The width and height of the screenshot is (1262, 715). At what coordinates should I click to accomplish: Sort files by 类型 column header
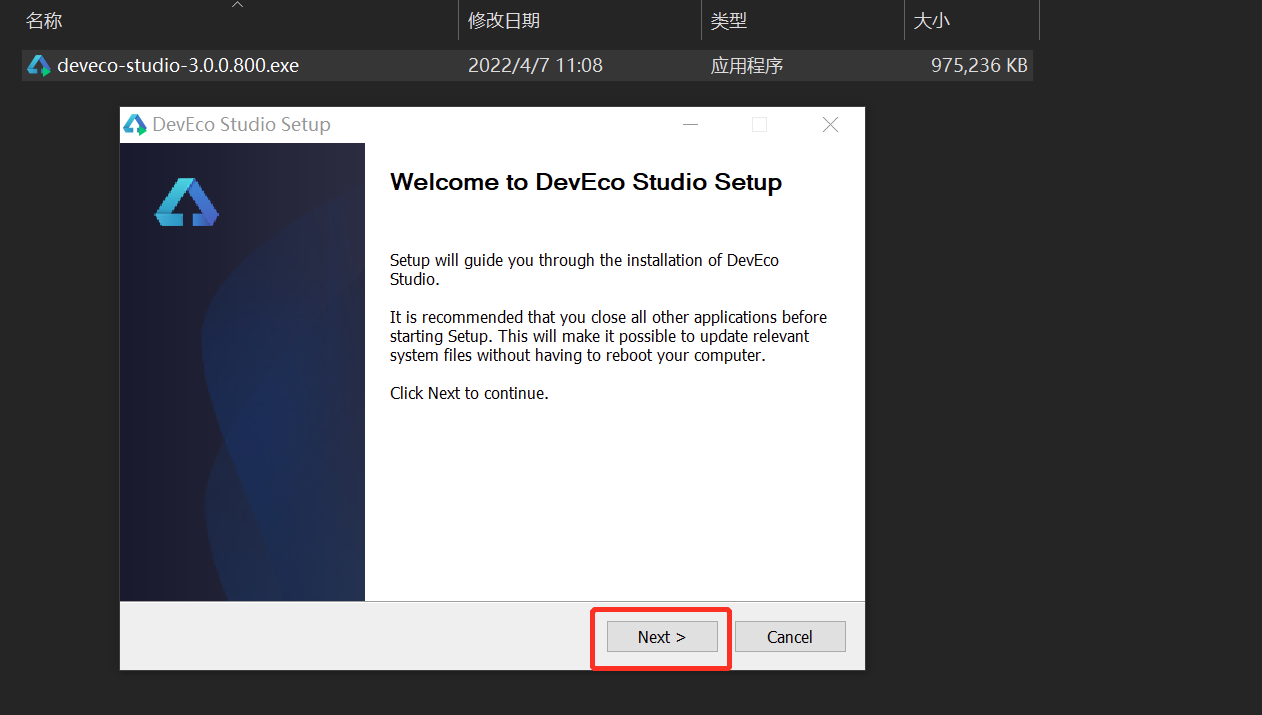(729, 20)
